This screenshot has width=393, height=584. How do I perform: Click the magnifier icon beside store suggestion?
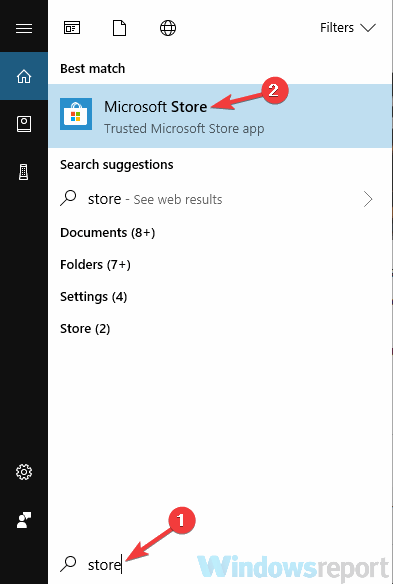point(68,199)
